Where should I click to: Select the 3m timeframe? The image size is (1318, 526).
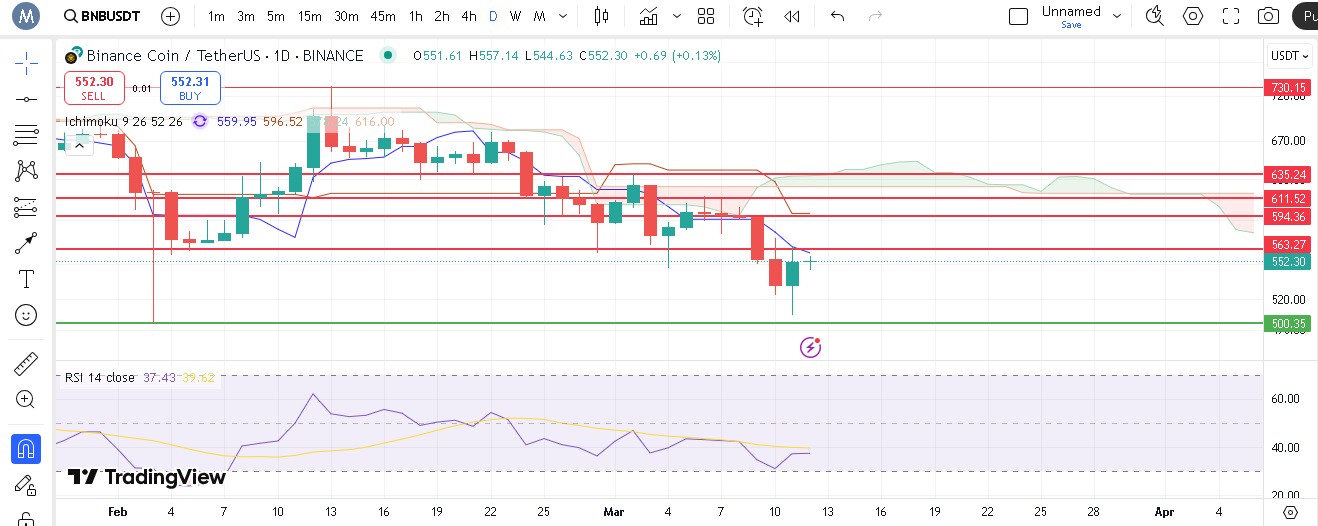click(x=246, y=16)
